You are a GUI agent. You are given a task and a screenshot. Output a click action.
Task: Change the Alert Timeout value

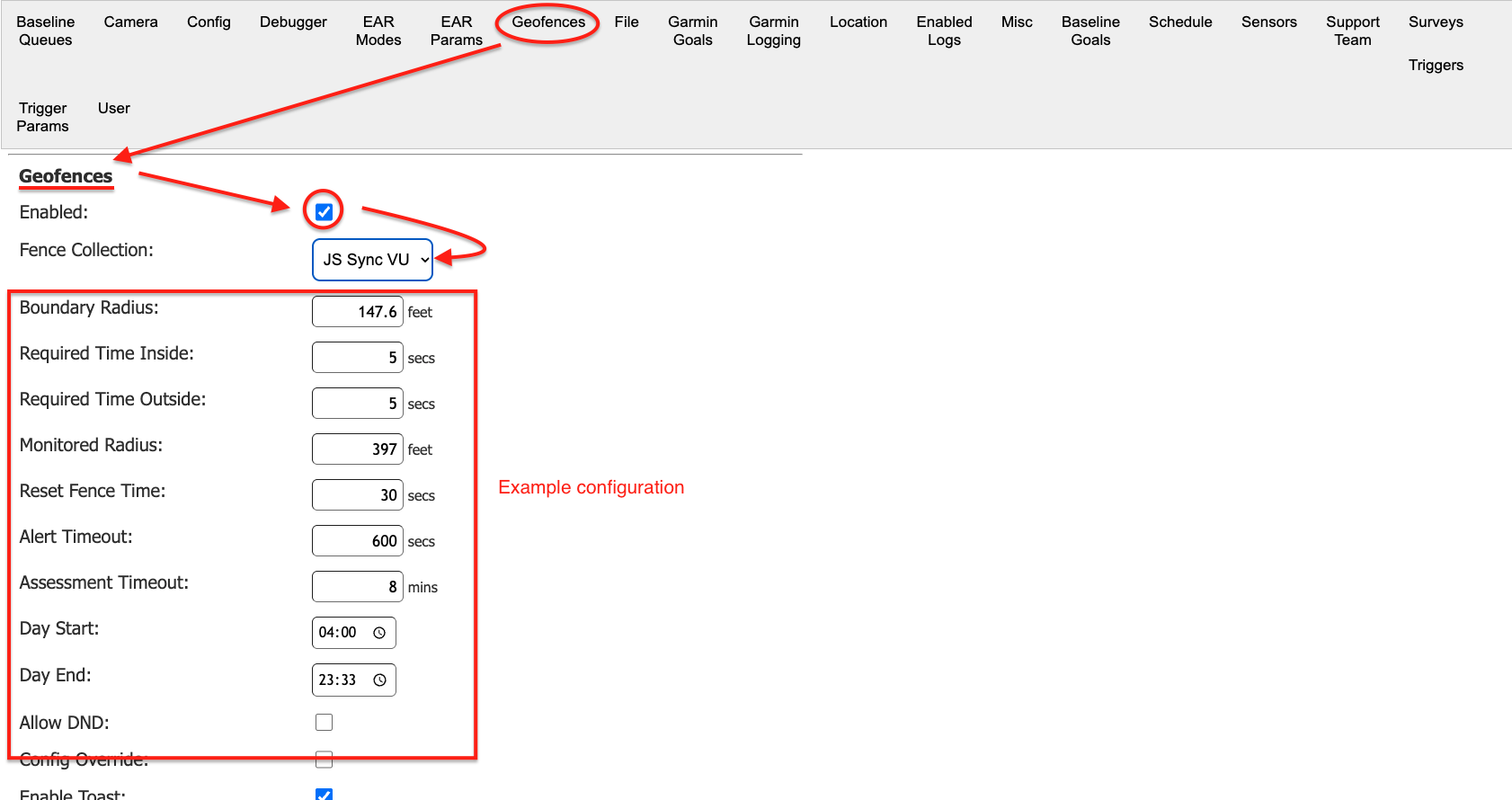358,541
